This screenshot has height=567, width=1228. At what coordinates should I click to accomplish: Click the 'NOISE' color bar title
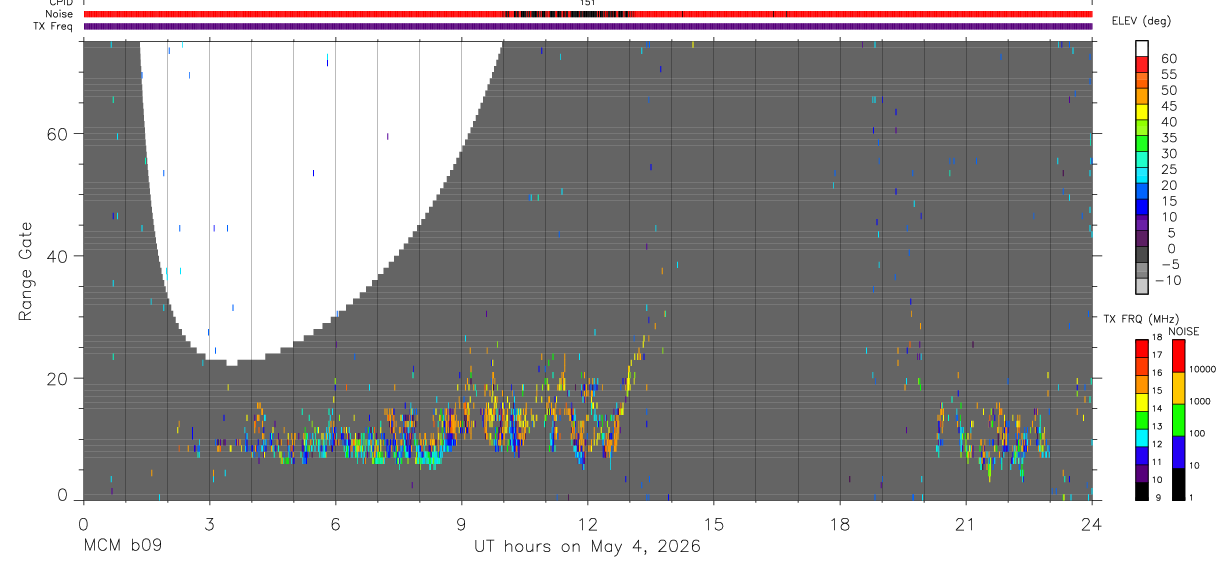click(x=1183, y=331)
